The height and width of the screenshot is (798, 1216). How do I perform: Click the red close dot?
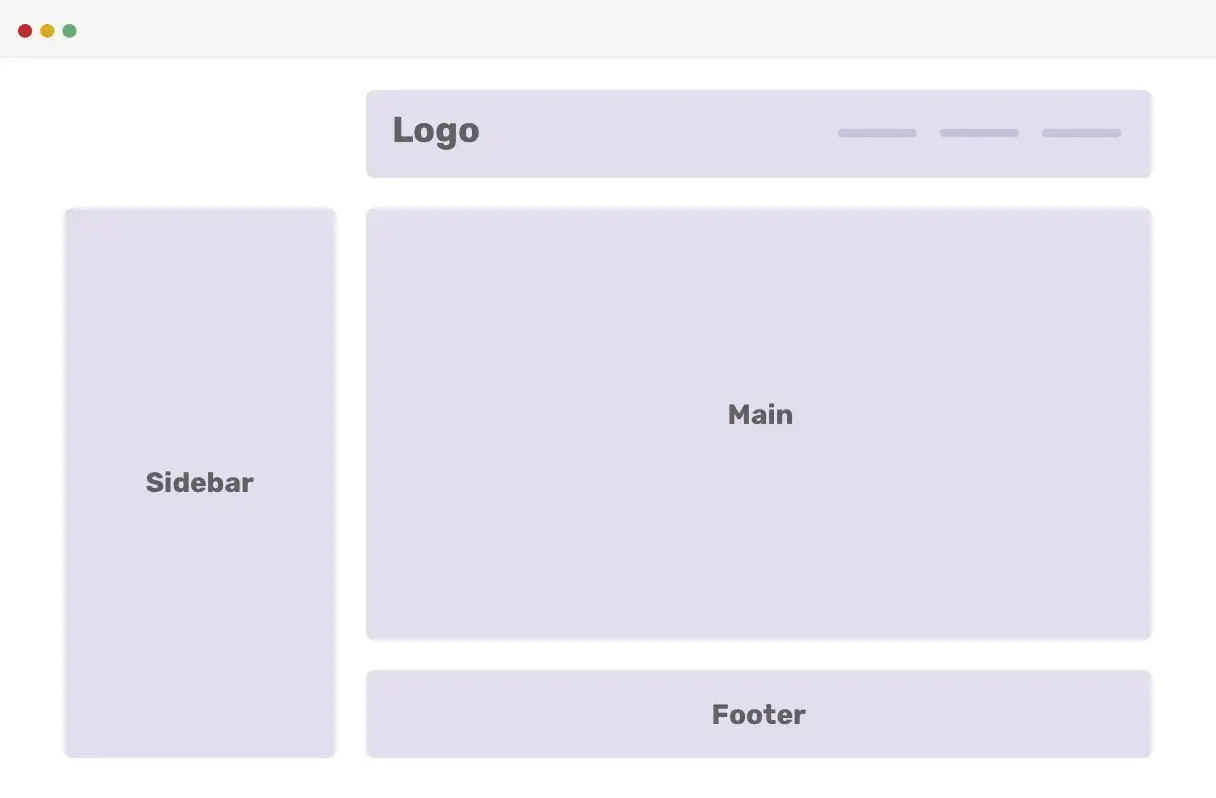25,31
